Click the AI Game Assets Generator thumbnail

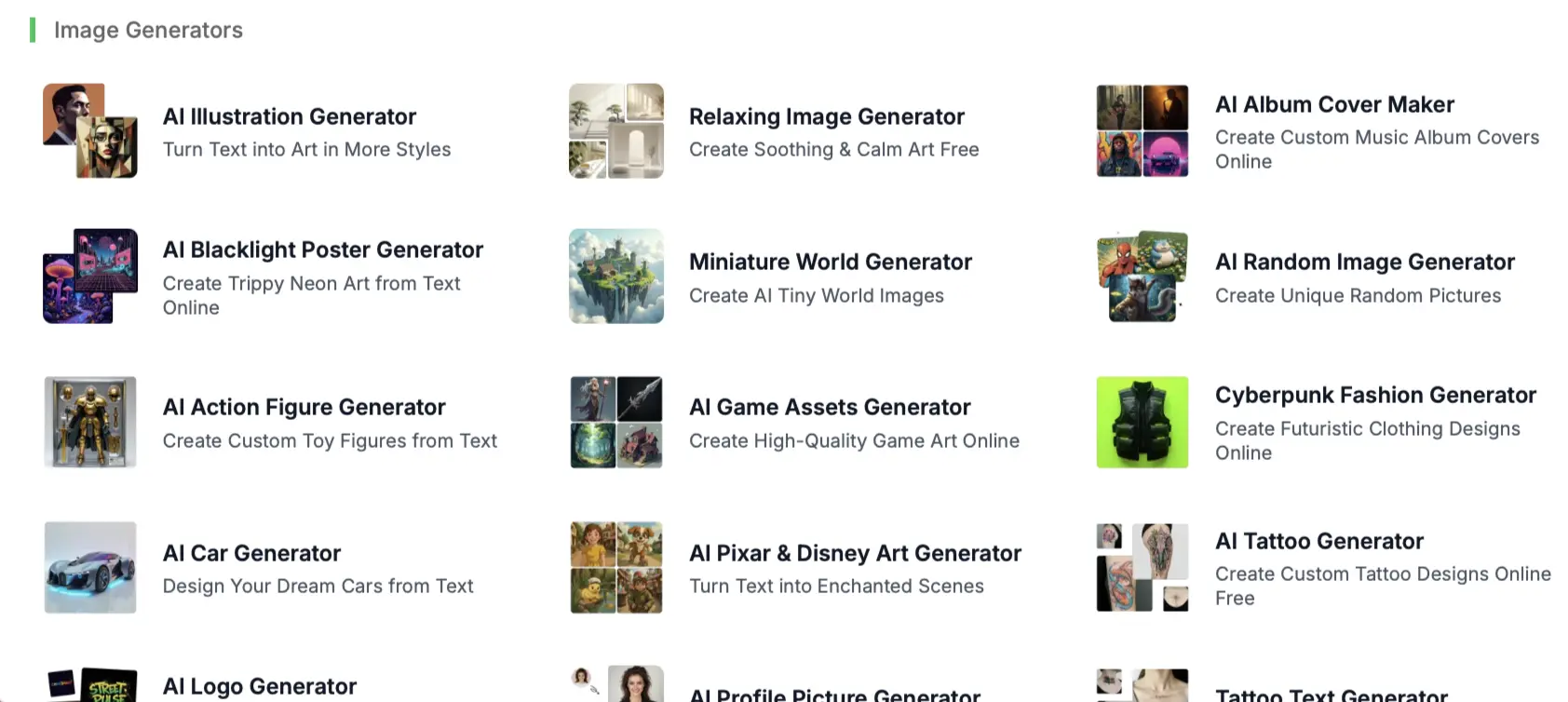pyautogui.click(x=616, y=422)
